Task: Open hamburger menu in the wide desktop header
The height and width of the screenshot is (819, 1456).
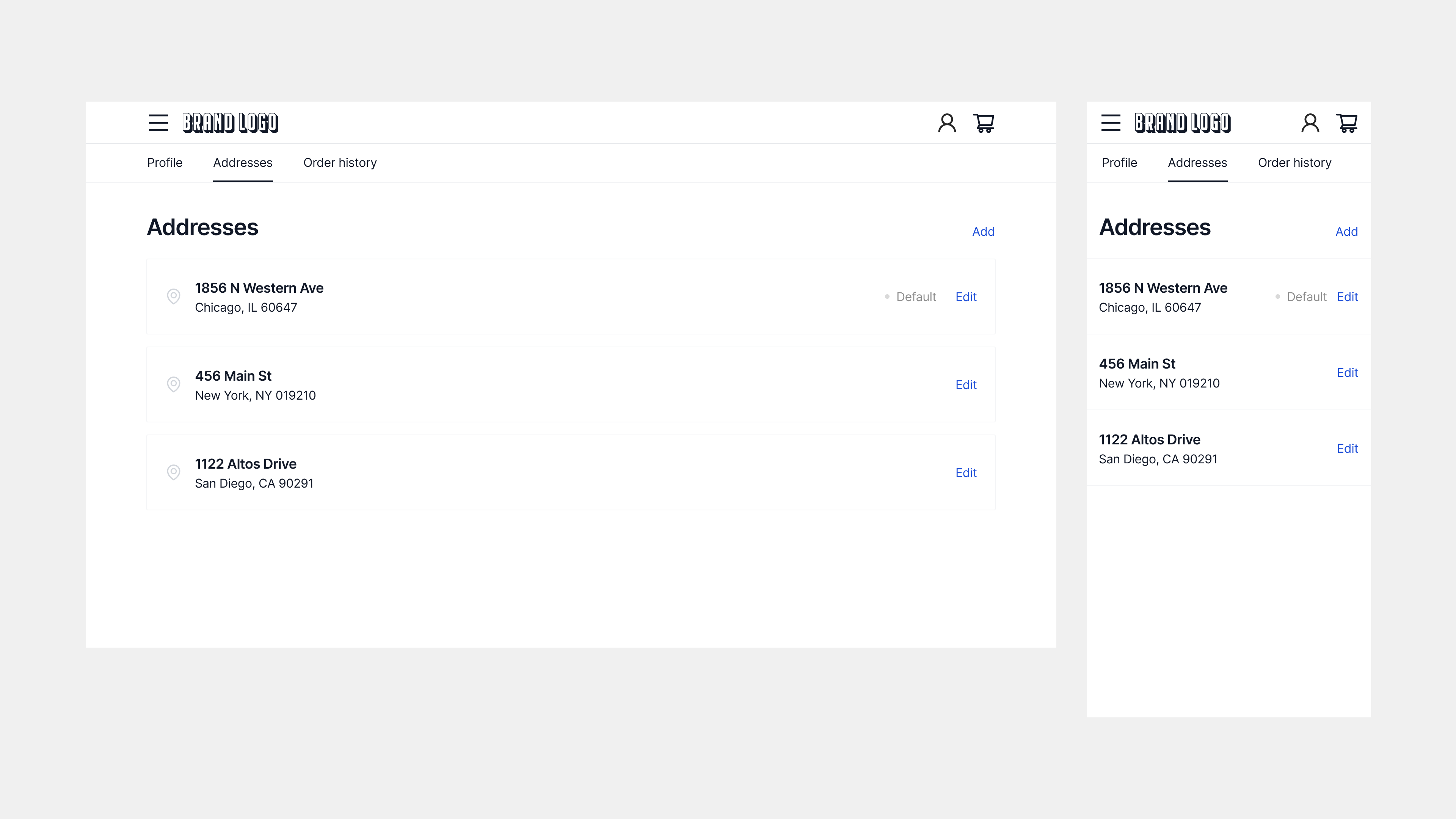Action: pos(158,122)
